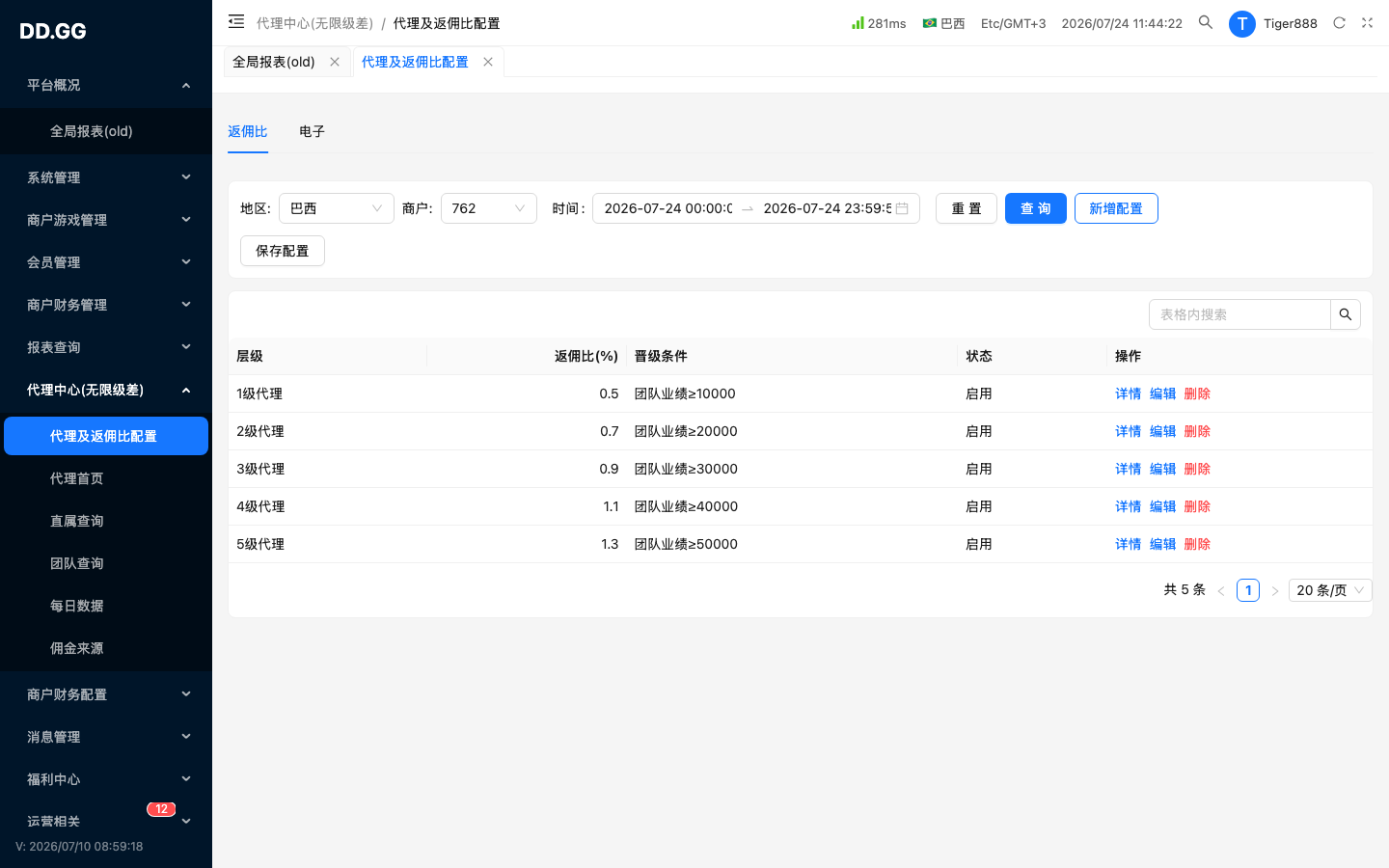This screenshot has width=1389, height=868.
Task: Switch to the 电子 tab
Action: [312, 131]
